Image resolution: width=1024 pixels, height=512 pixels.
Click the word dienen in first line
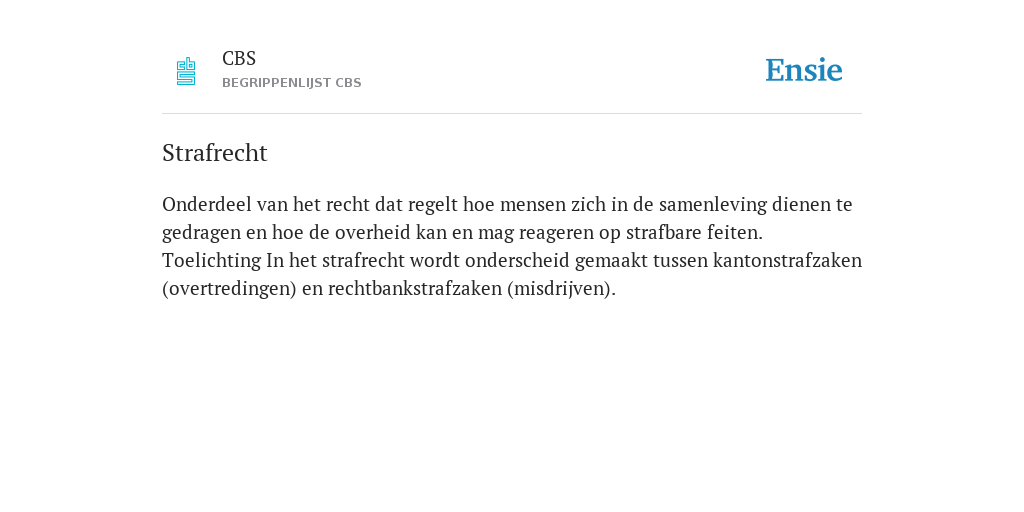[801, 204]
